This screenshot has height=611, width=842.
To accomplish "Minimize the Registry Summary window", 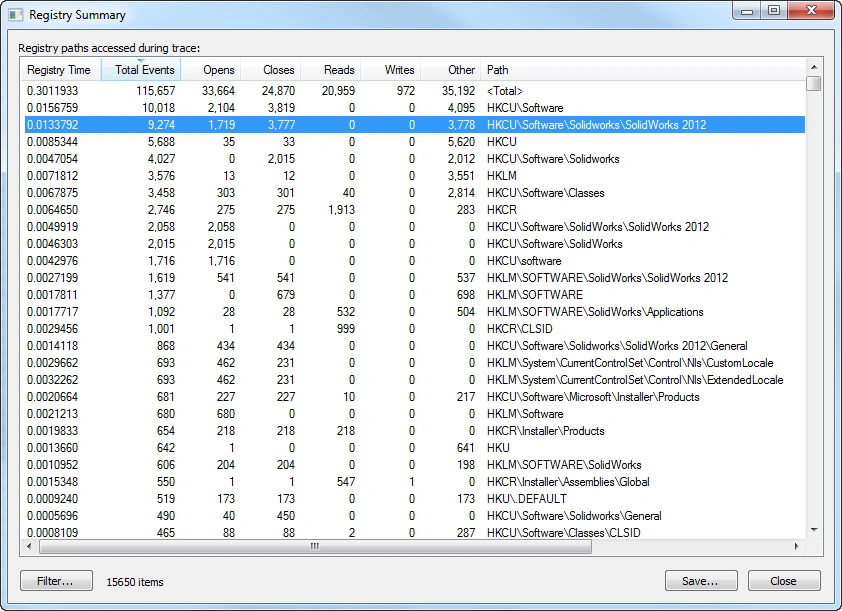I will click(x=746, y=10).
